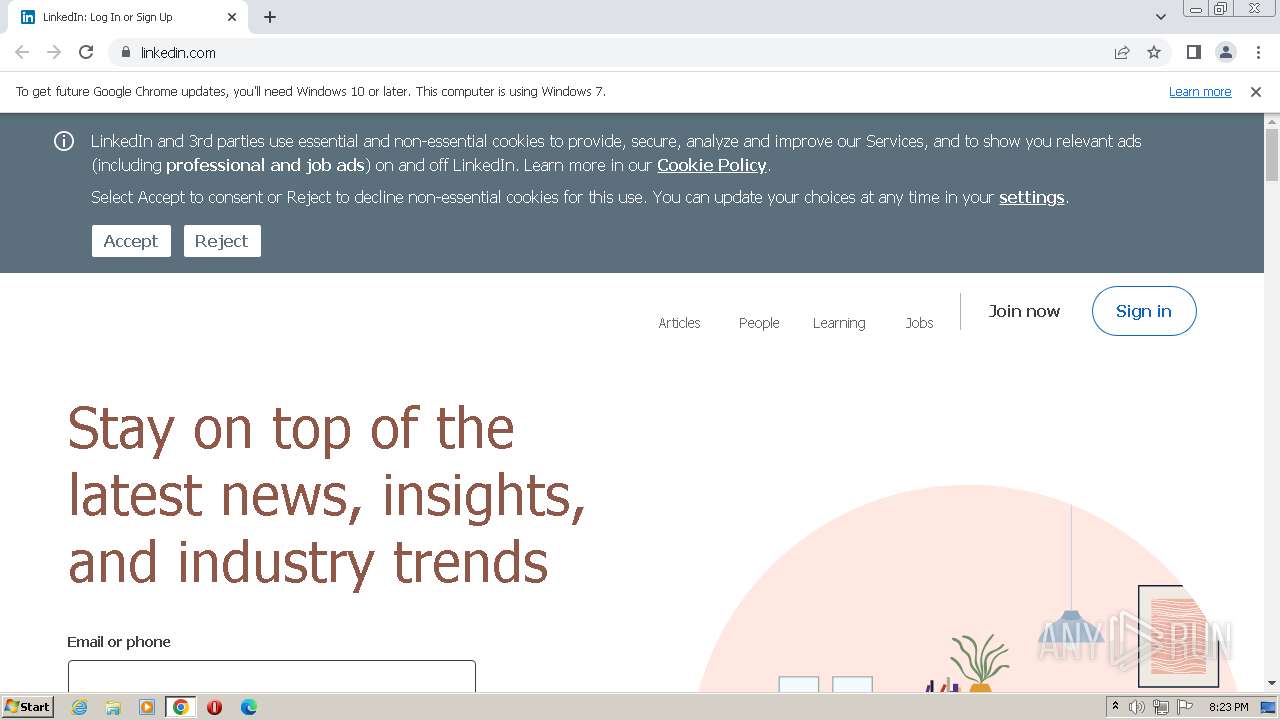Click the Sign in button
This screenshot has height=720, width=1280.
[1144, 311]
